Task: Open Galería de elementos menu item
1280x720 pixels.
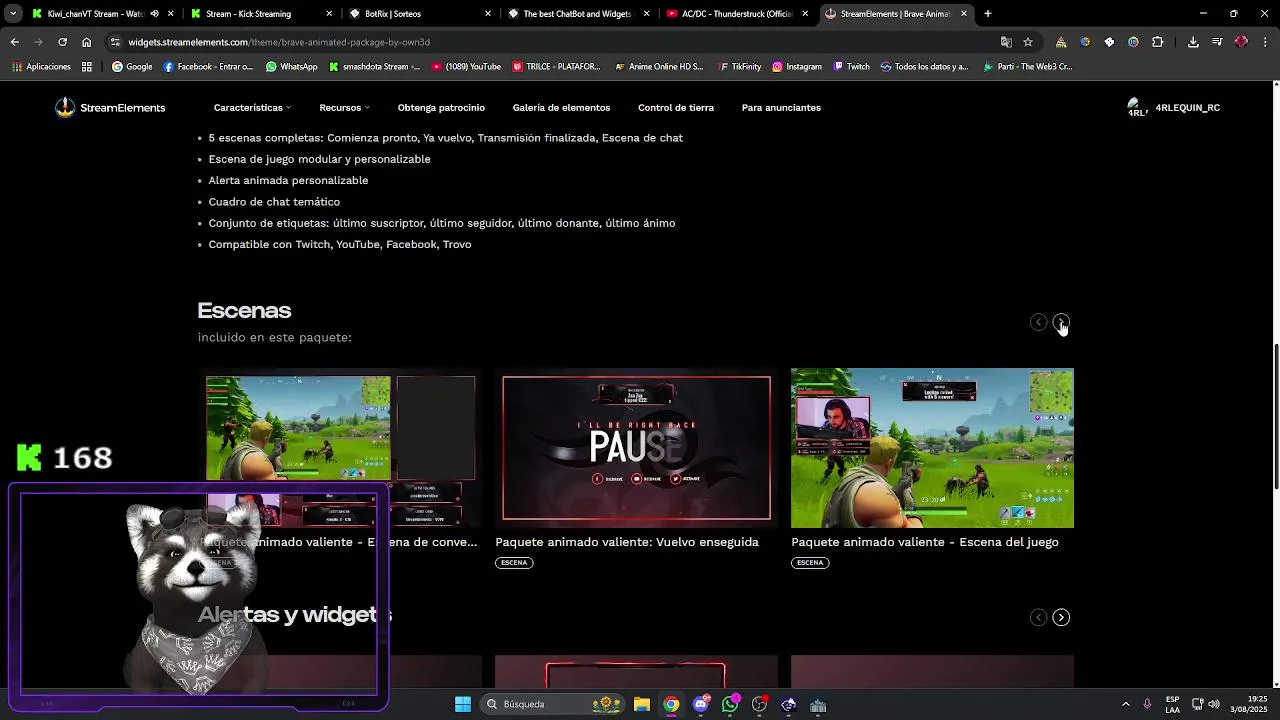Action: (561, 108)
